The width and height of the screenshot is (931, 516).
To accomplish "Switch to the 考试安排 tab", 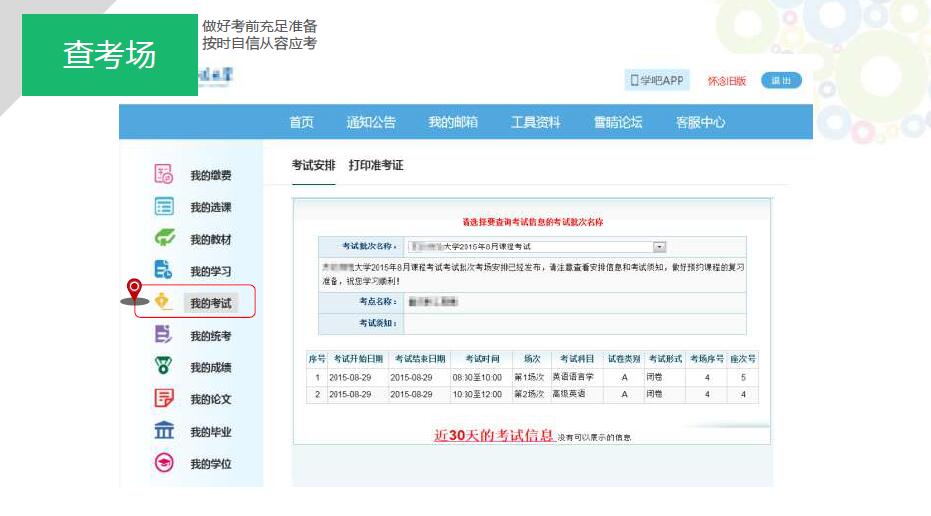I will pos(314,166).
